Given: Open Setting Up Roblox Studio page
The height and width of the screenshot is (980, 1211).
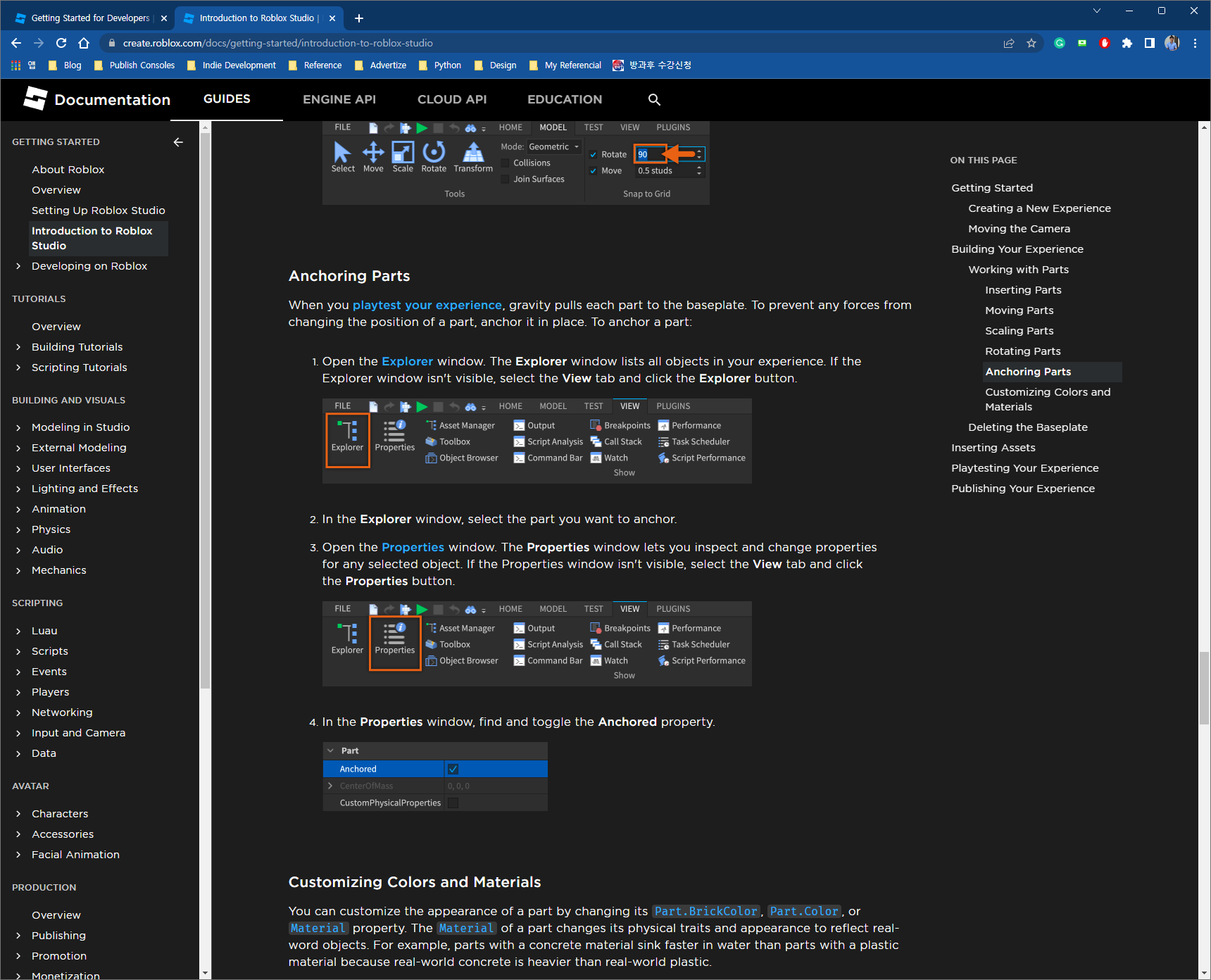Looking at the screenshot, I should (99, 211).
